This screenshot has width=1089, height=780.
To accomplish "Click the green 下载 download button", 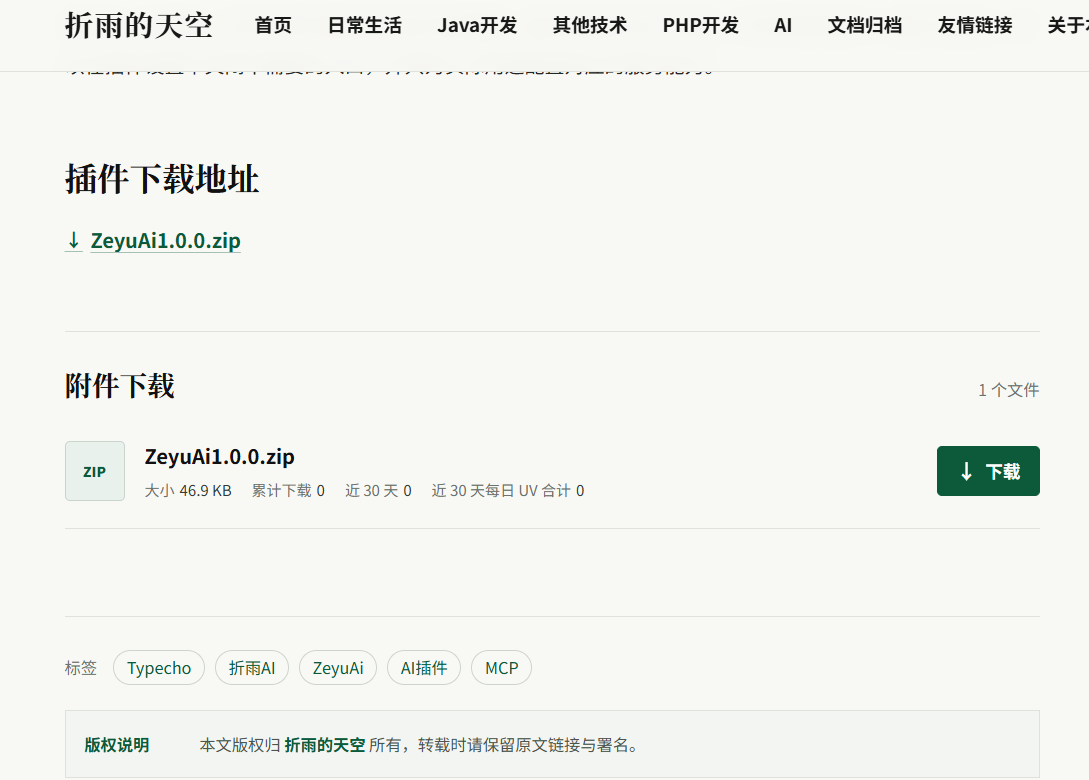I will click(x=988, y=471).
